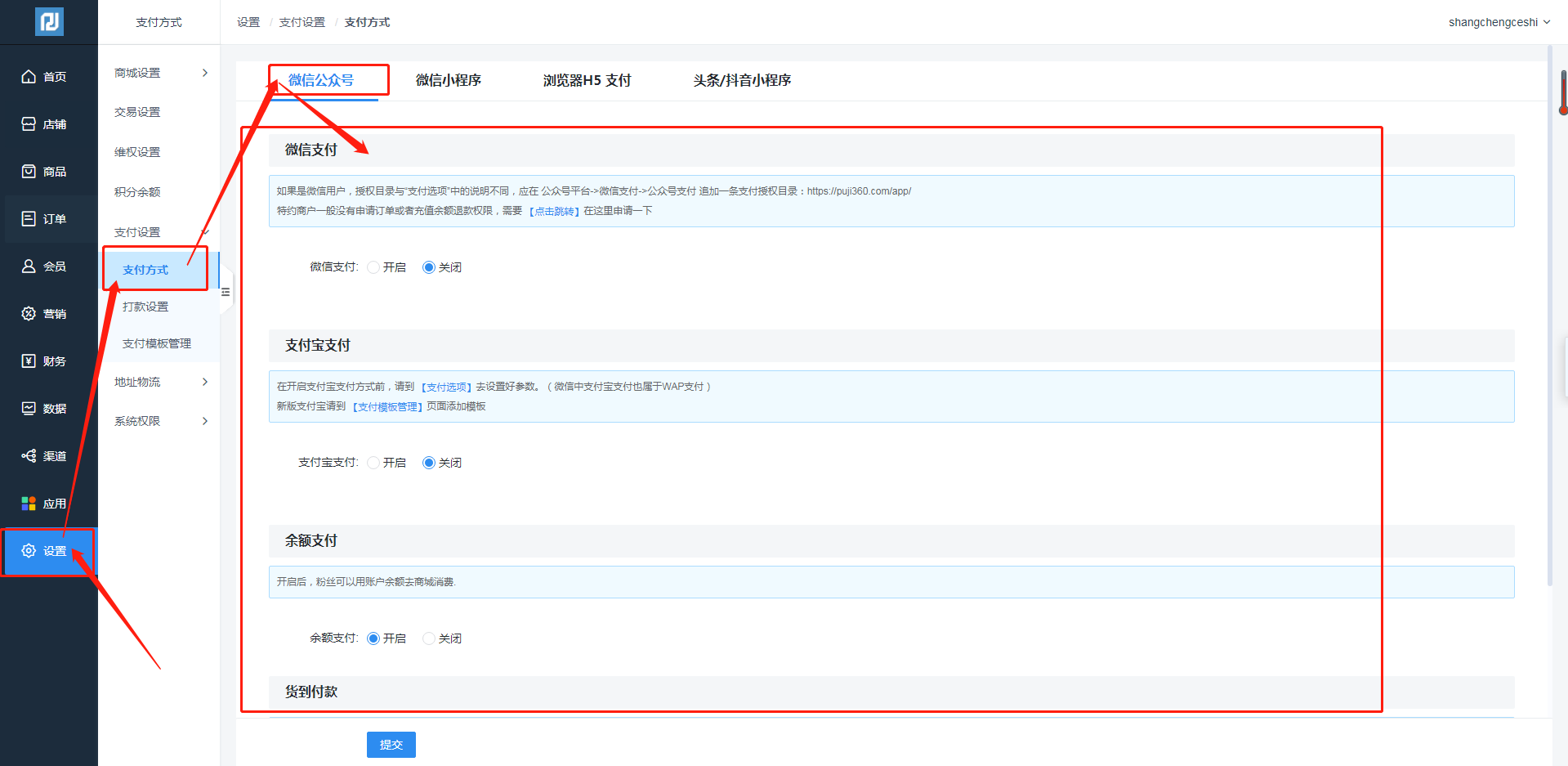Viewport: 1568px width, 766px height.
Task: Switch to the 微信小程序 tab
Action: (449, 80)
